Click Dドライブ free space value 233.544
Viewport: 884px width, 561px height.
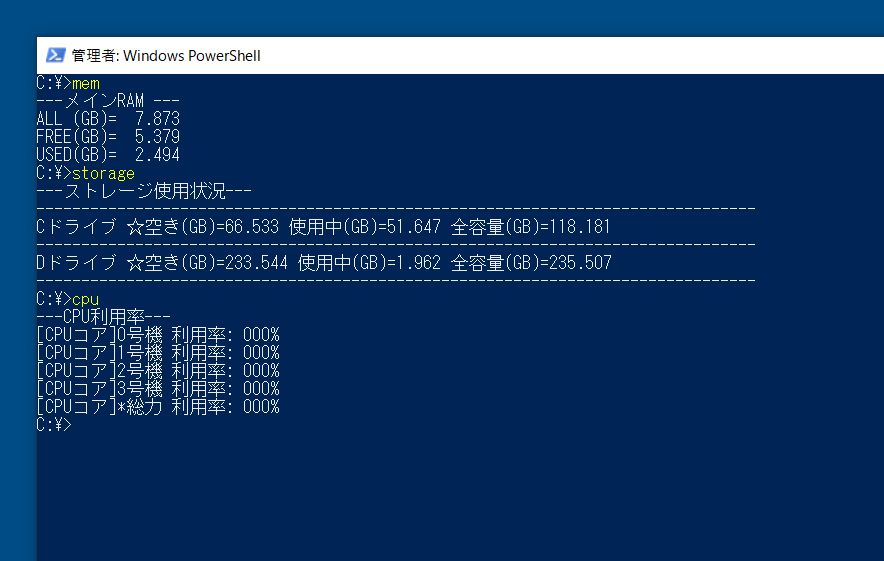point(256,263)
